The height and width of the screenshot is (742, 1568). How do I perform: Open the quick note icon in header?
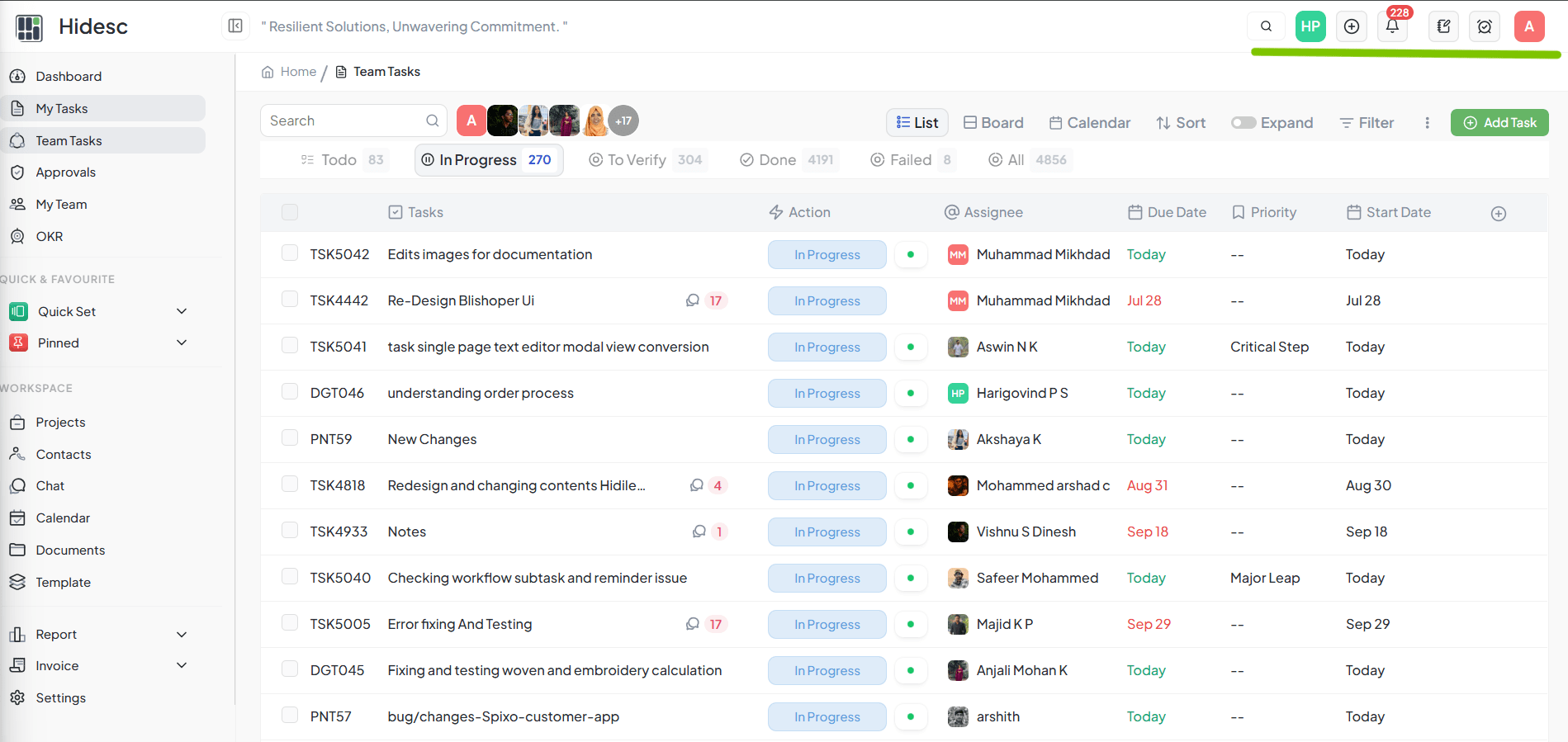1443,26
